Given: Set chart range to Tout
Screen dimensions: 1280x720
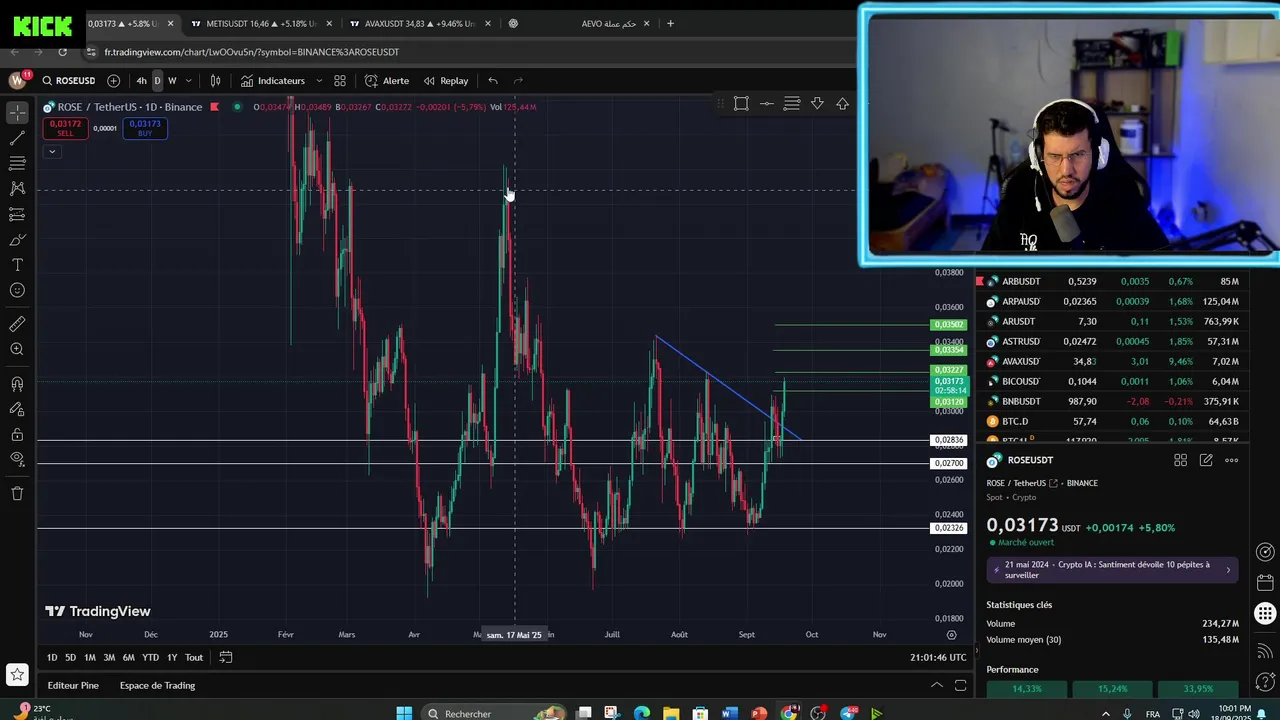Looking at the screenshot, I should (194, 657).
